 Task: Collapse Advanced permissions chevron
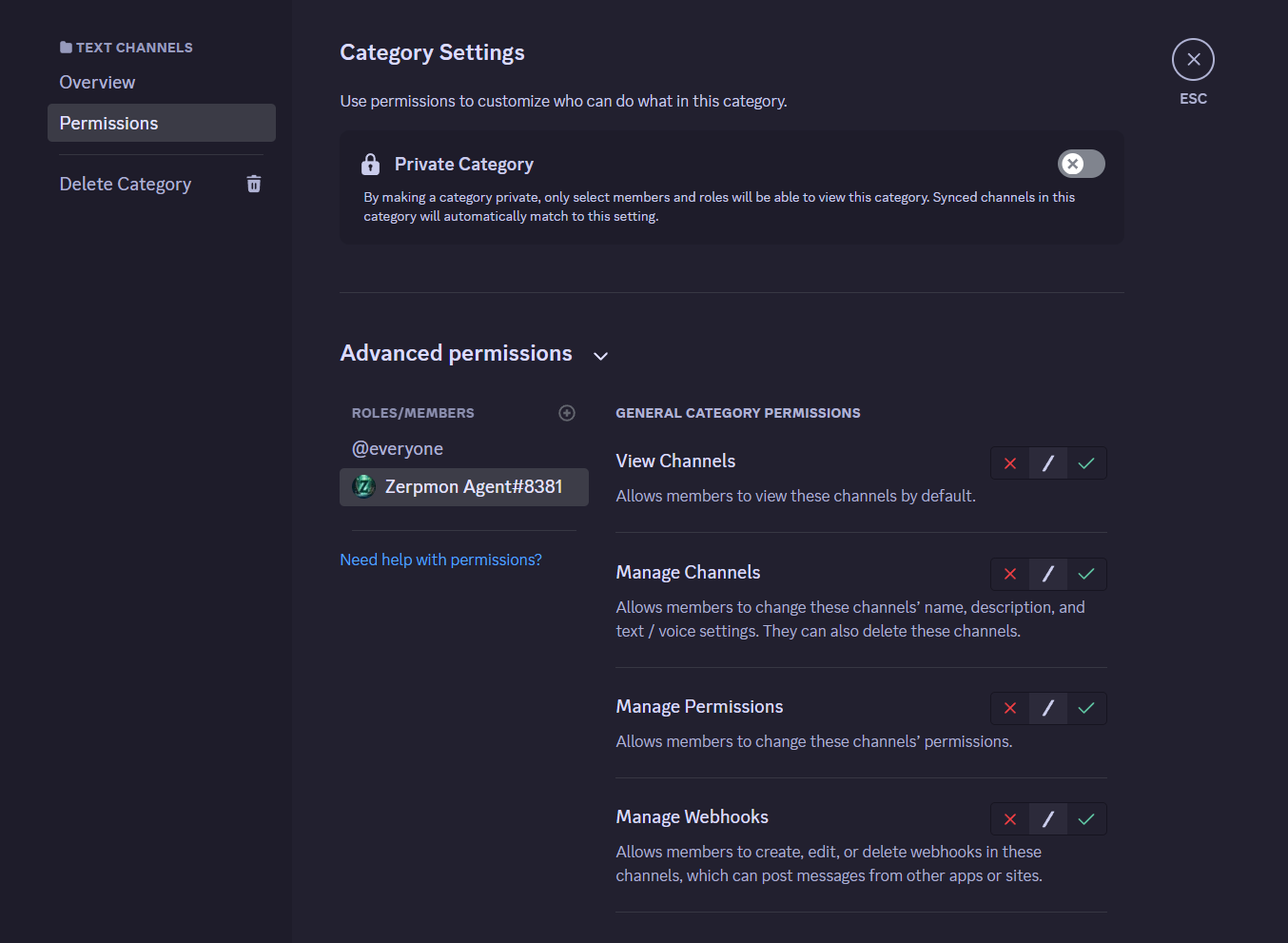click(600, 356)
